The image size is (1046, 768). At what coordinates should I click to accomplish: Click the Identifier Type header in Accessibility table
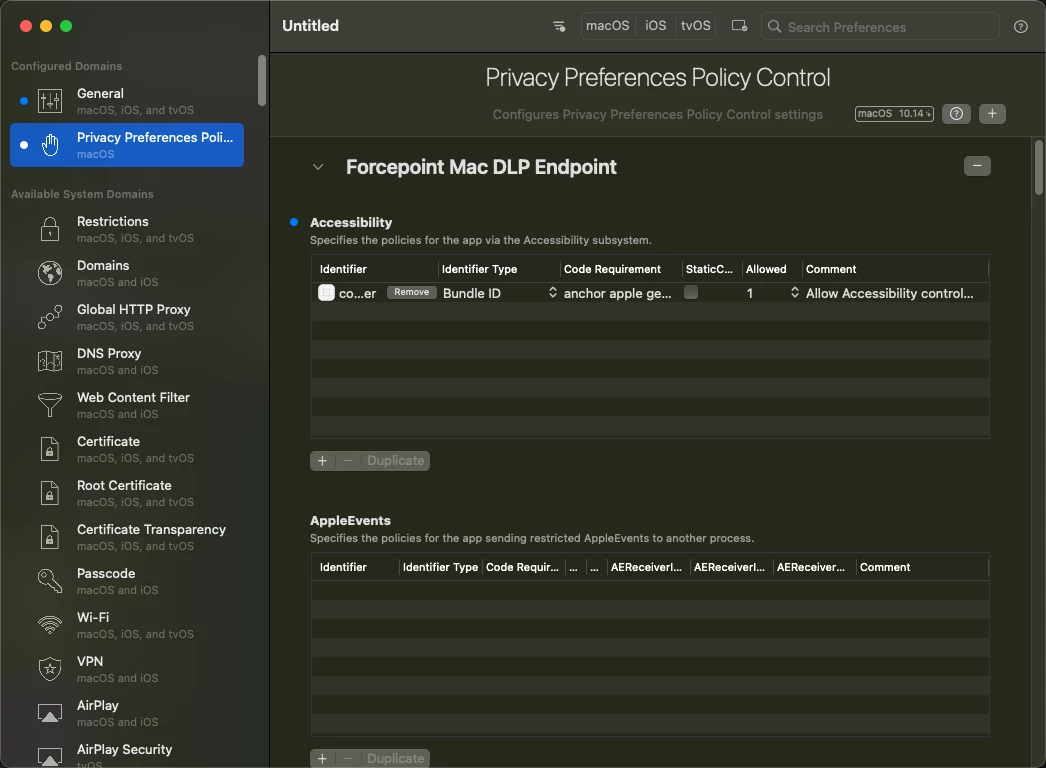click(479, 269)
